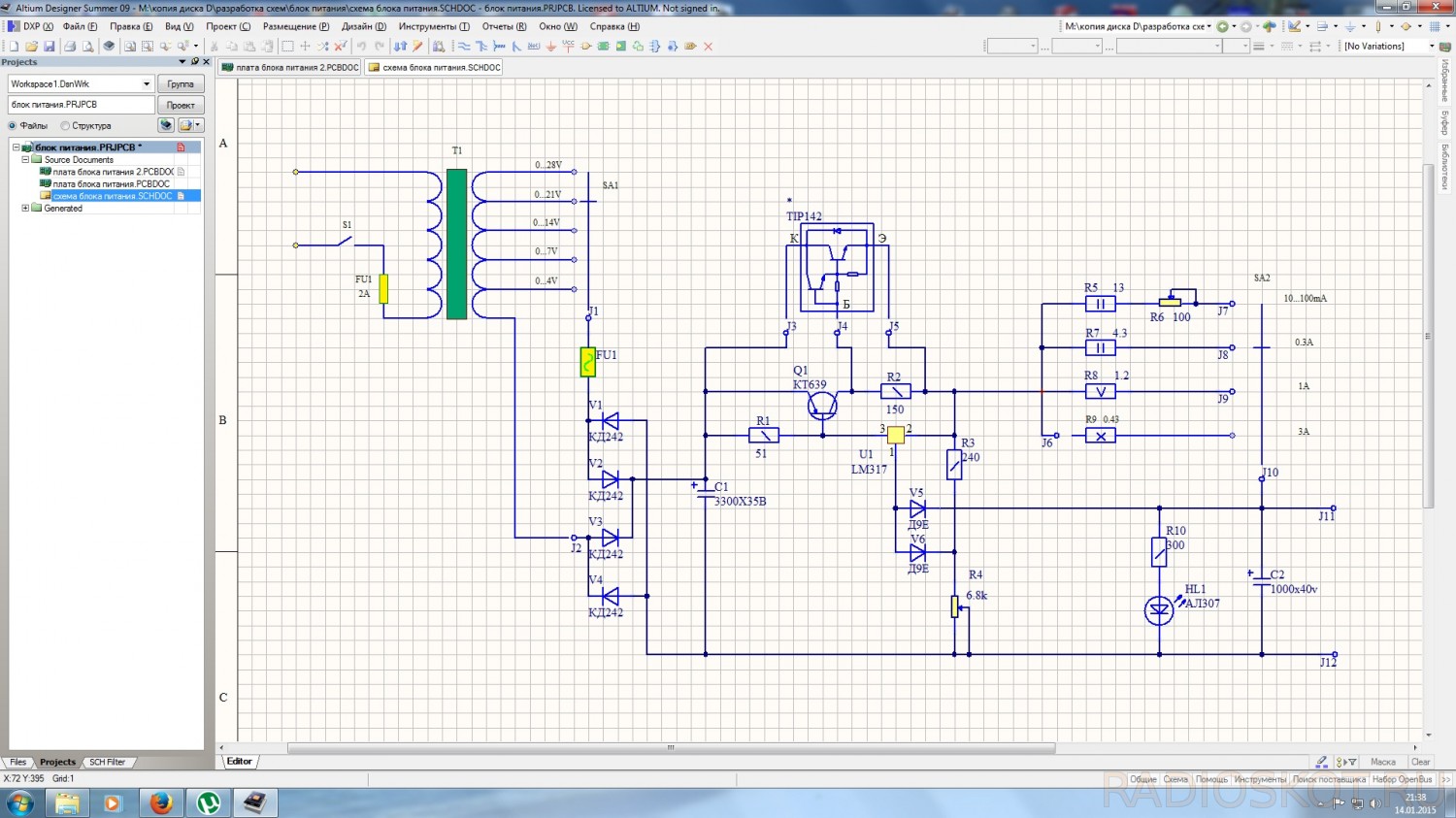Open Firefox from the taskbar
The width and height of the screenshot is (1456, 818).
click(161, 803)
